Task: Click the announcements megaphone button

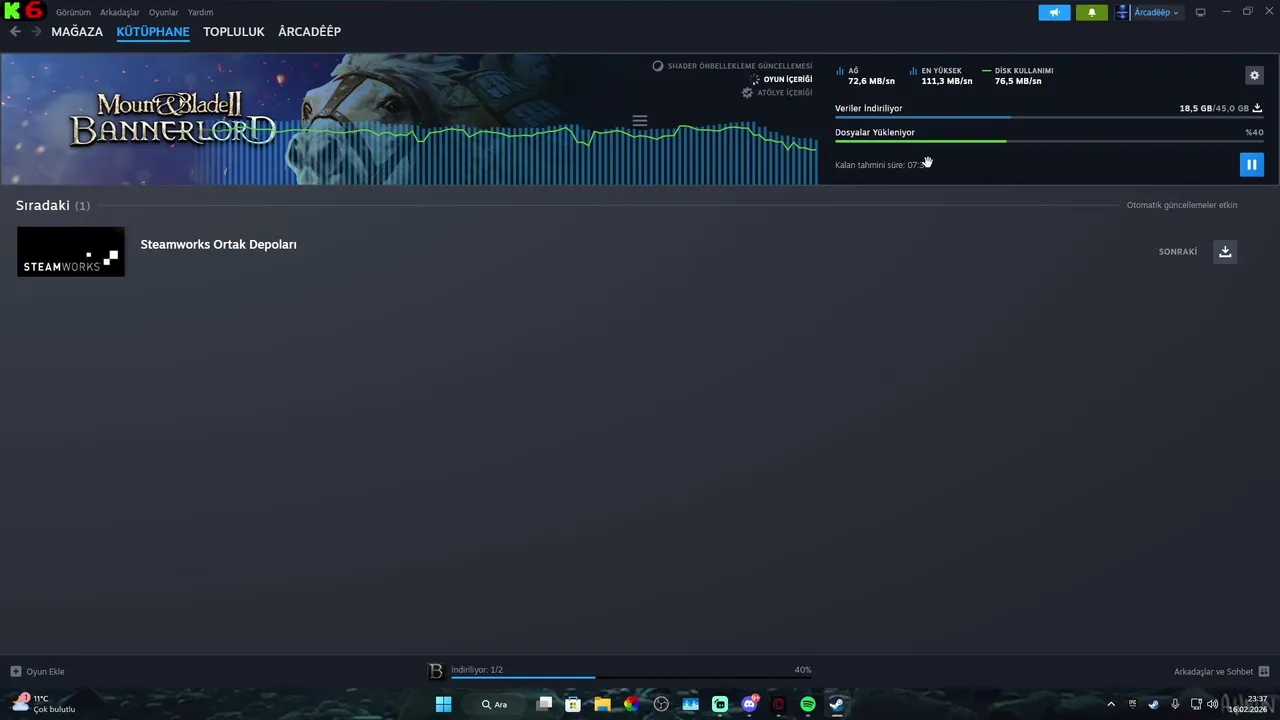Action: click(1054, 12)
